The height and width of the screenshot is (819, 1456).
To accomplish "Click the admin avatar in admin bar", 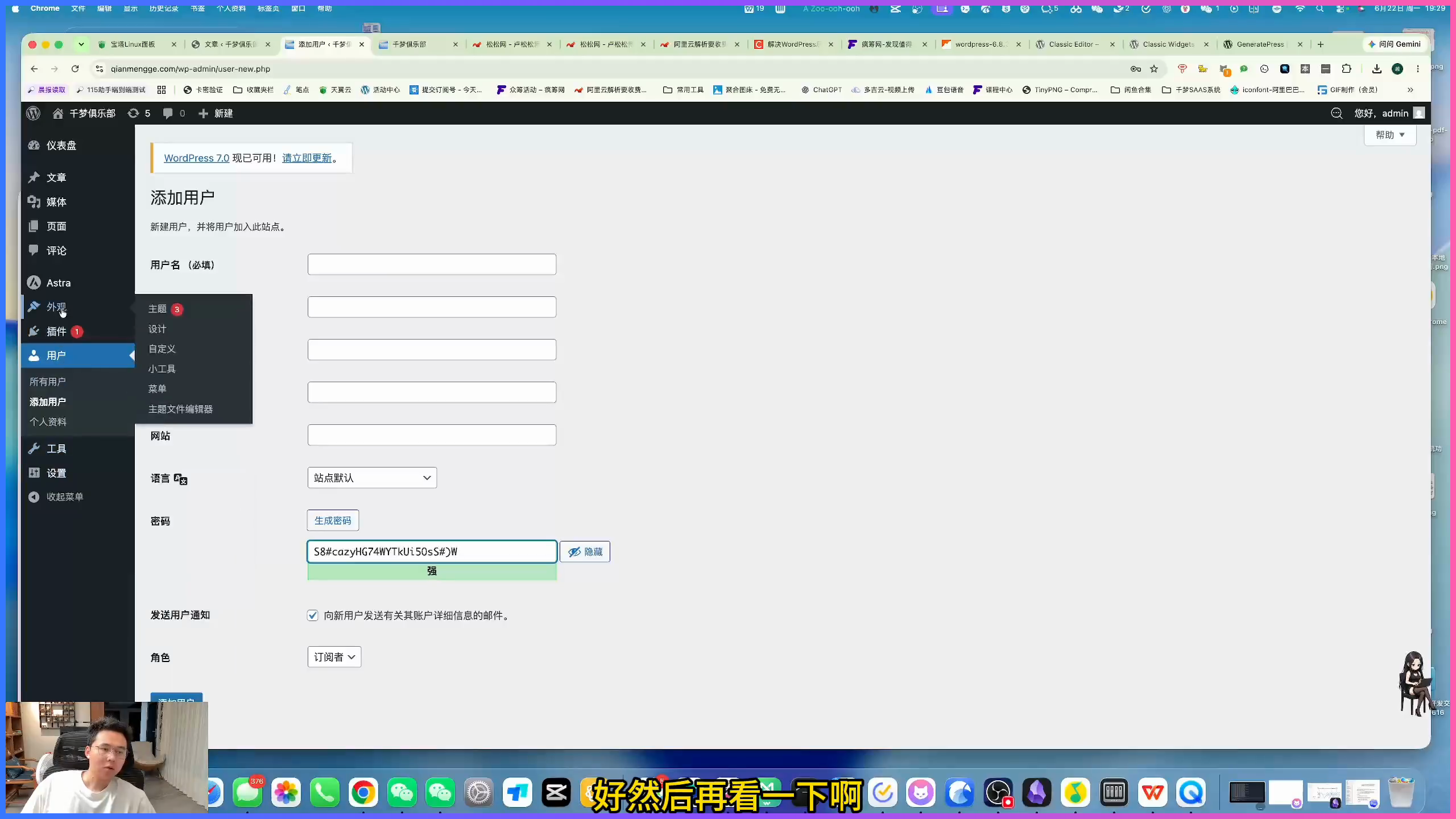I will pos(1420,113).
